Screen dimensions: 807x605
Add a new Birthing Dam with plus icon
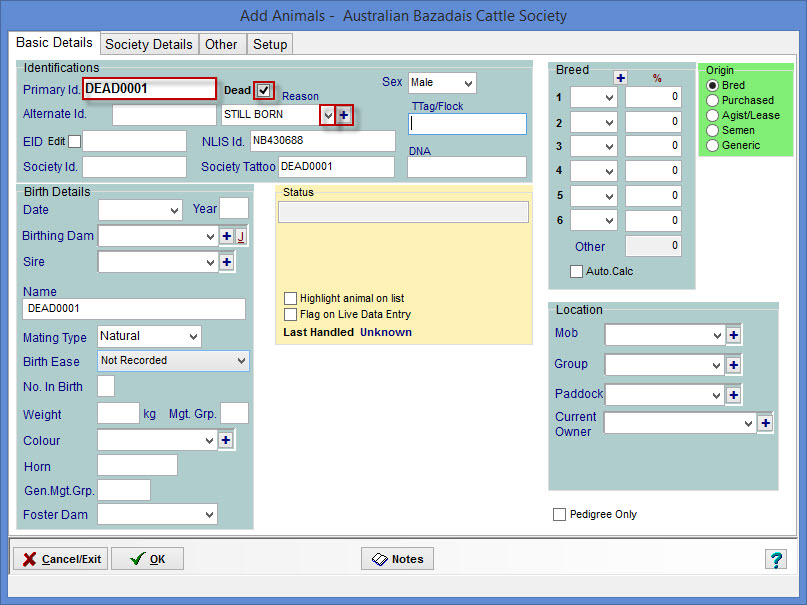click(x=226, y=236)
